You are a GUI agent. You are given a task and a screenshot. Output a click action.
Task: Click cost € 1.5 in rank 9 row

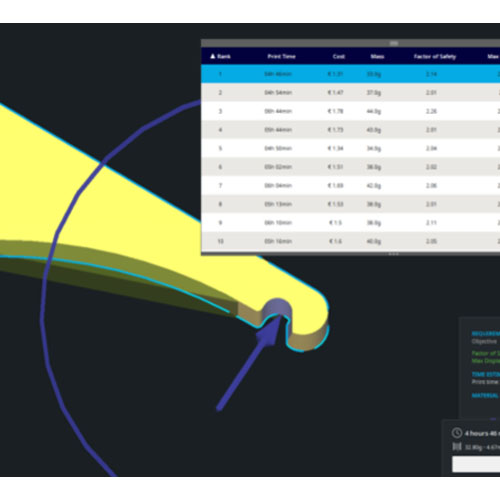click(335, 223)
